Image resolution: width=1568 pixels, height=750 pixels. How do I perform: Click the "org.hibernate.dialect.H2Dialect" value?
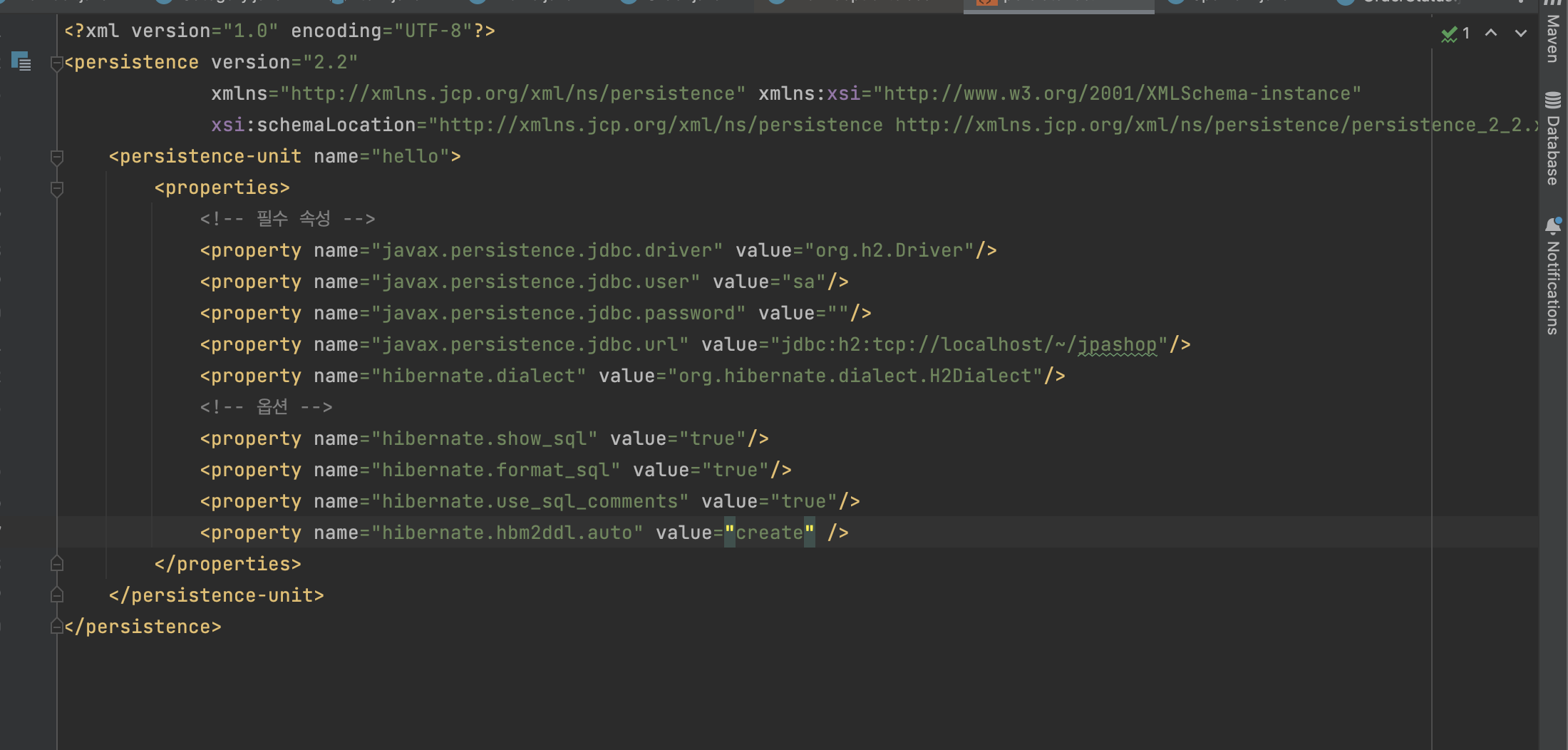pyautogui.click(x=855, y=376)
